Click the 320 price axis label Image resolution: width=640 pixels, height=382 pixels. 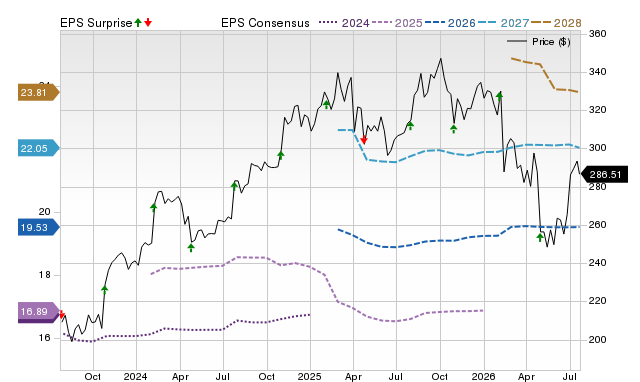[x=597, y=110]
